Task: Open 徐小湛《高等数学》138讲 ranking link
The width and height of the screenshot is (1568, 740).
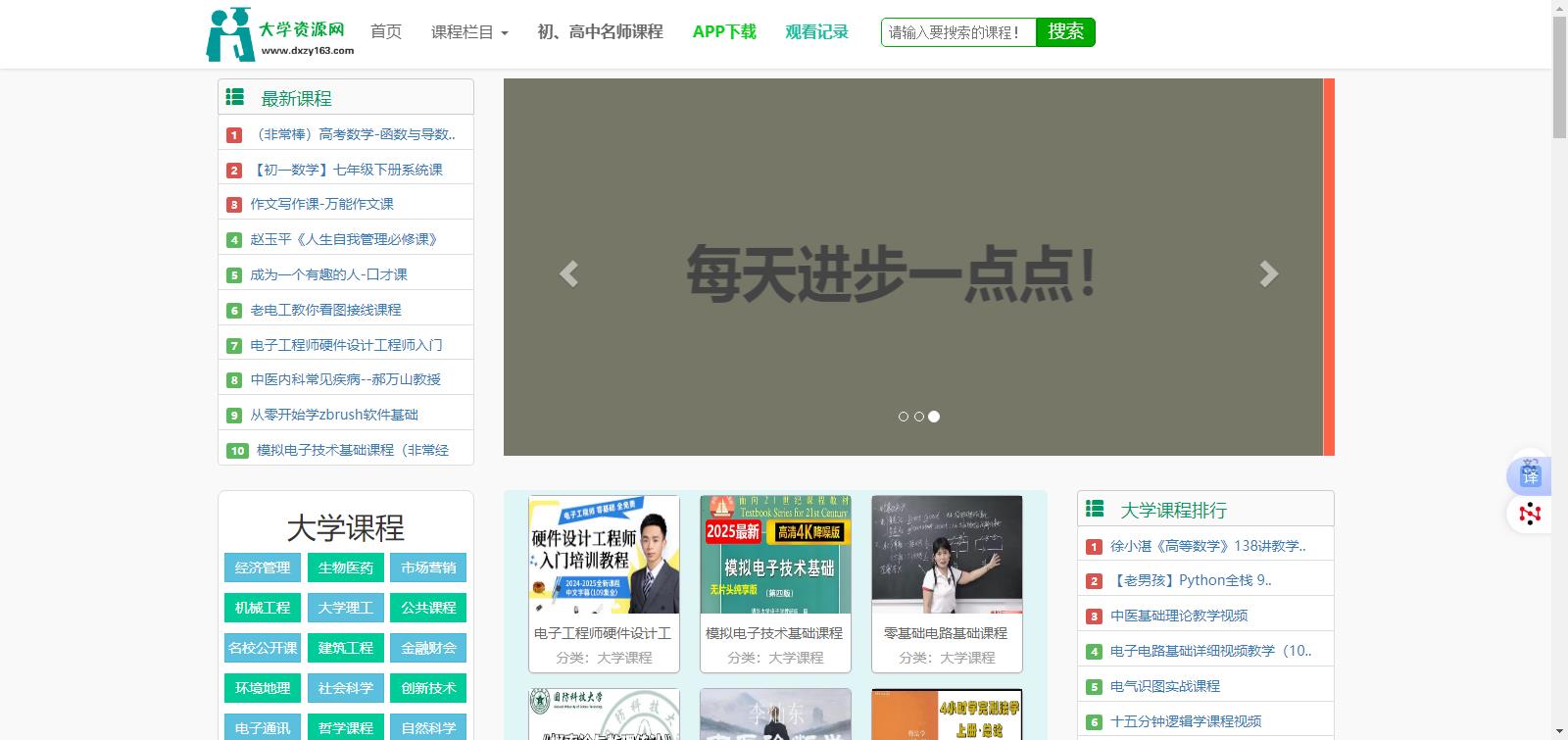Action: (x=1208, y=546)
